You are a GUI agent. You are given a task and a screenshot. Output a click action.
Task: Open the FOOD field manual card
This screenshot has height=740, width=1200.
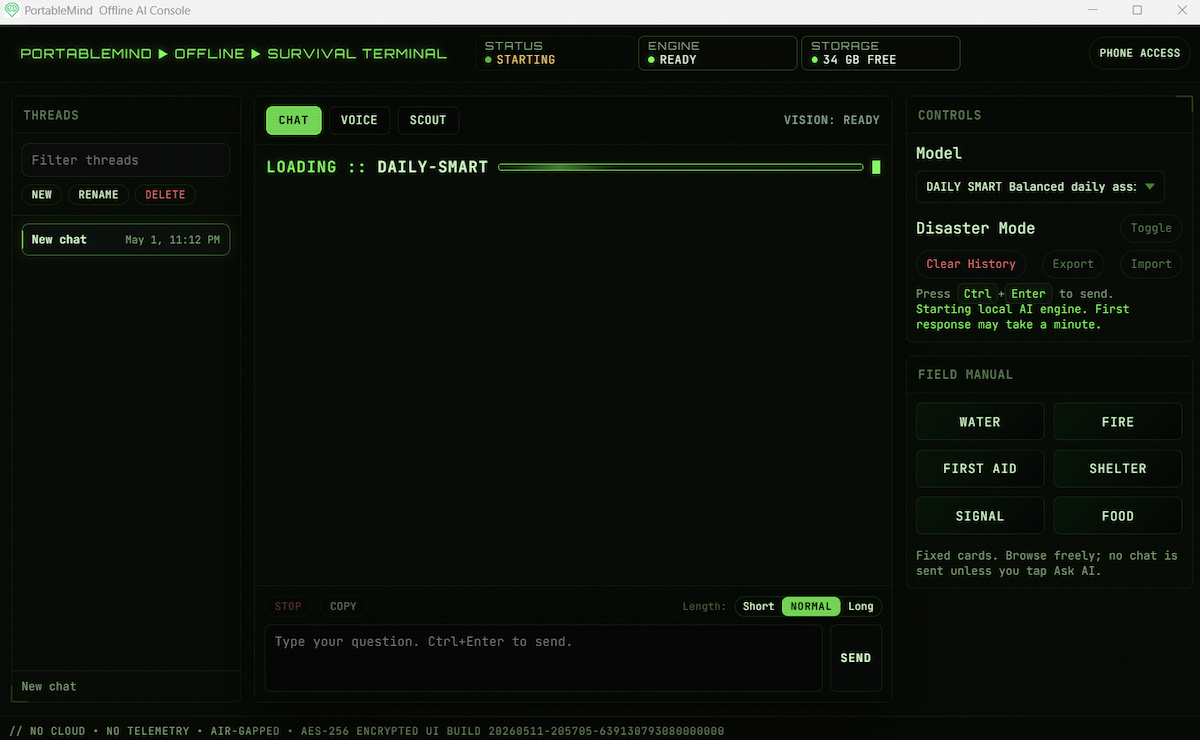1118,516
